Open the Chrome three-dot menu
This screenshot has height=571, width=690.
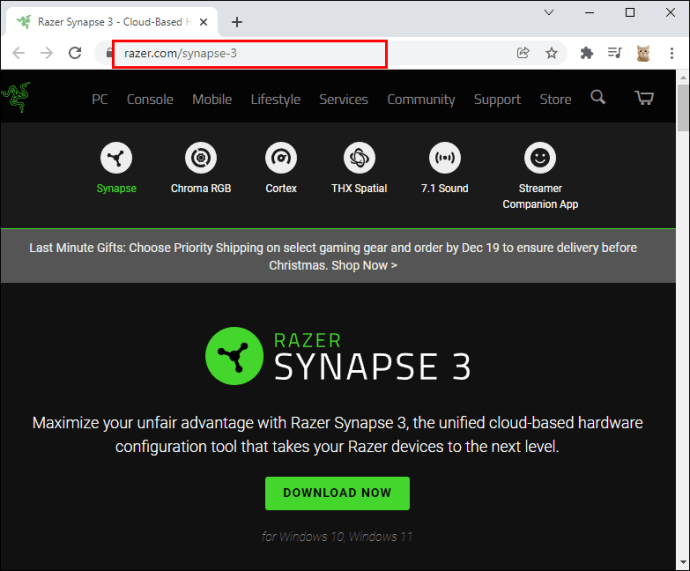click(x=672, y=53)
